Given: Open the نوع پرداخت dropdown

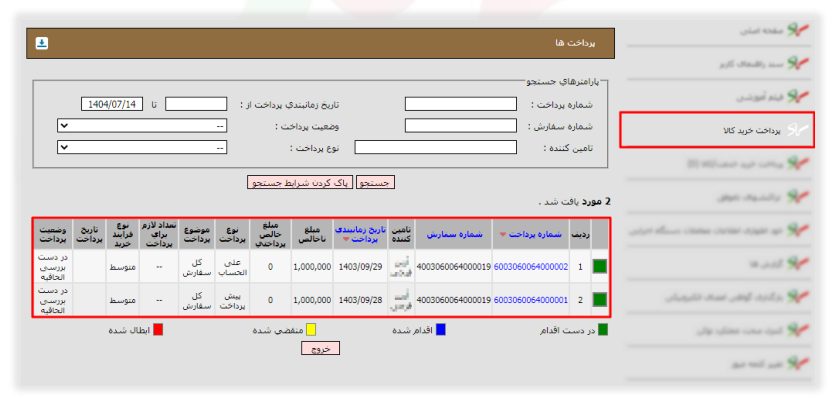Looking at the screenshot, I should click(142, 147).
